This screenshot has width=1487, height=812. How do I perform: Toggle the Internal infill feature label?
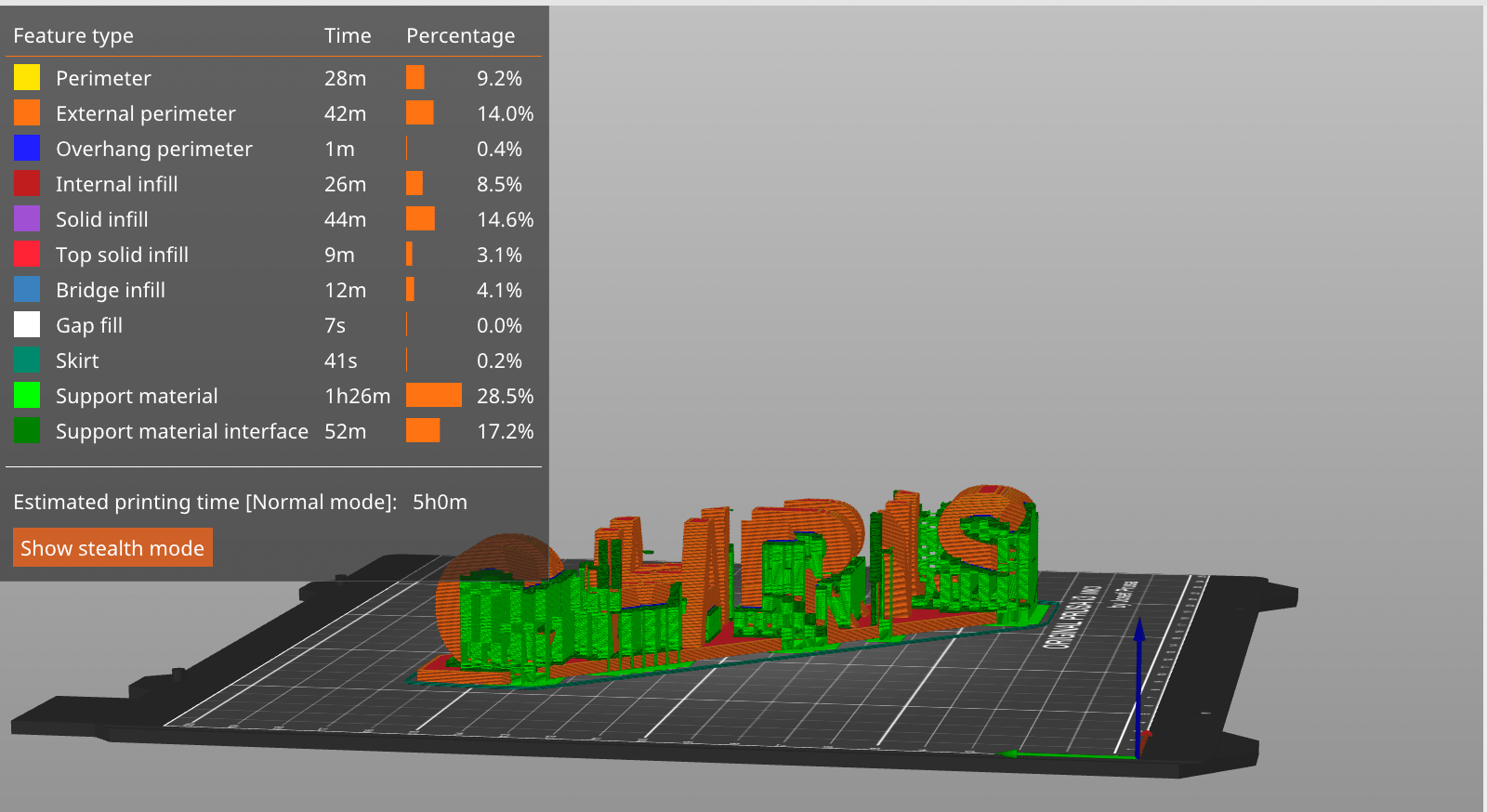pos(117,184)
